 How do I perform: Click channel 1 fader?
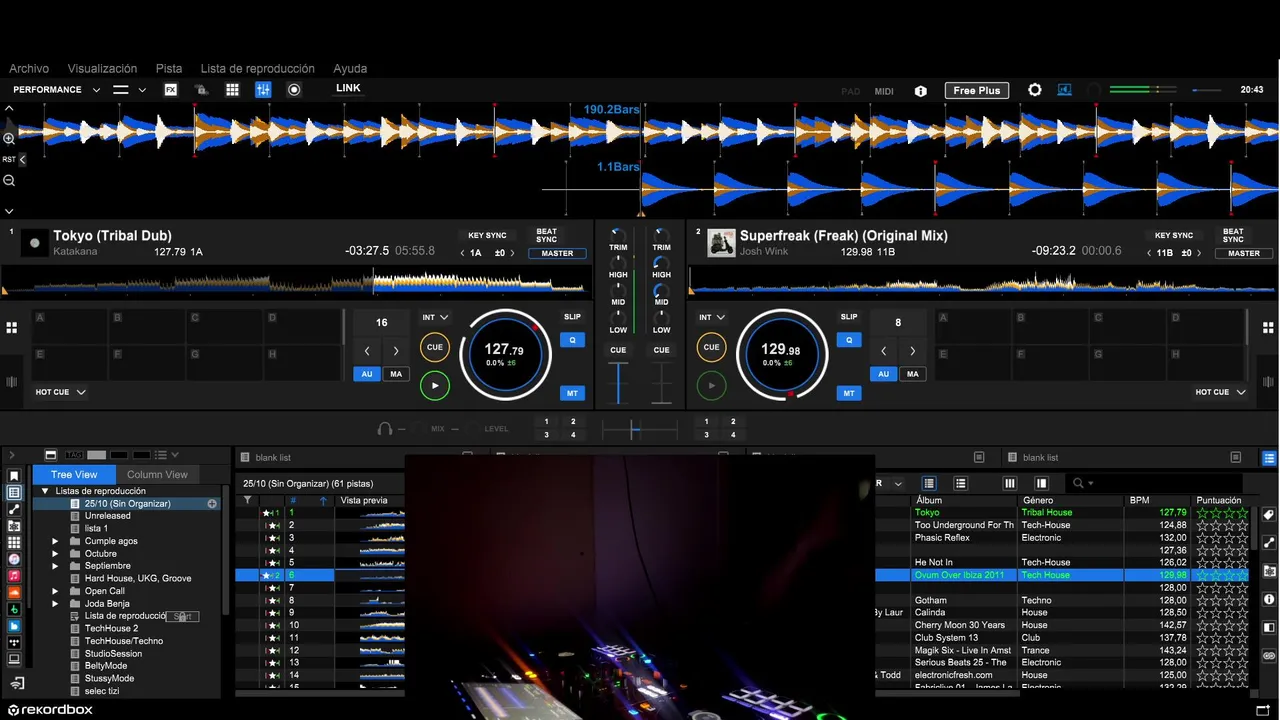(618, 382)
